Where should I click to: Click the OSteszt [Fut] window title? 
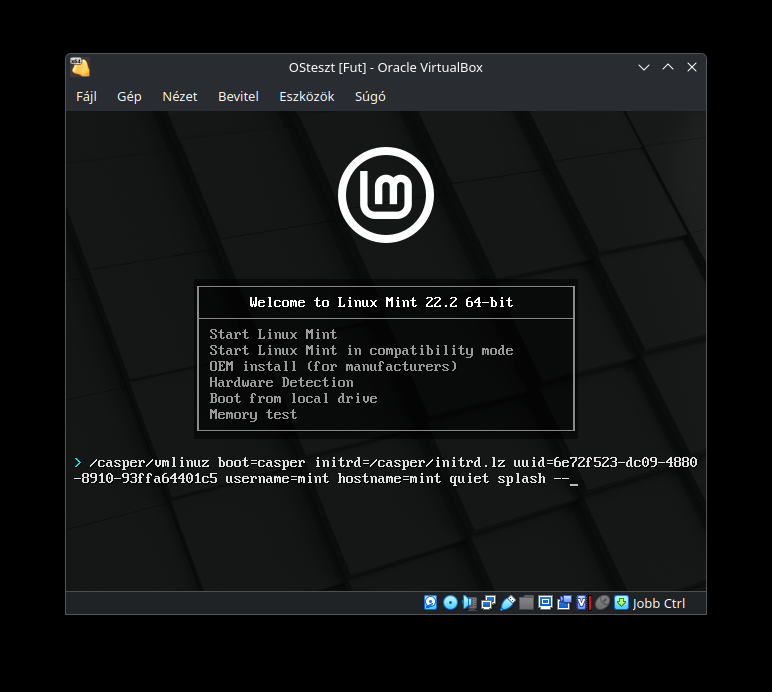(x=386, y=67)
